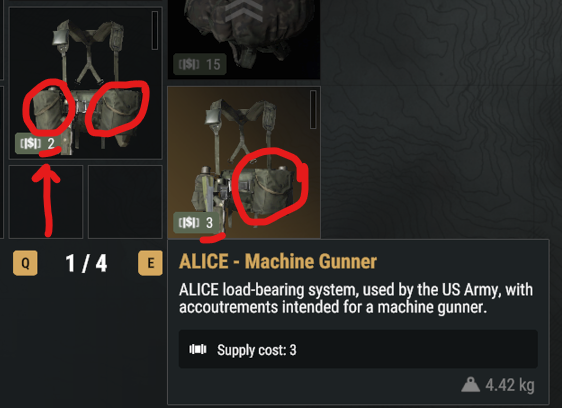Screen dimensions: 562x408
Task: Click the supply icon beside Supply cost: 3
Action: [x=198, y=349]
